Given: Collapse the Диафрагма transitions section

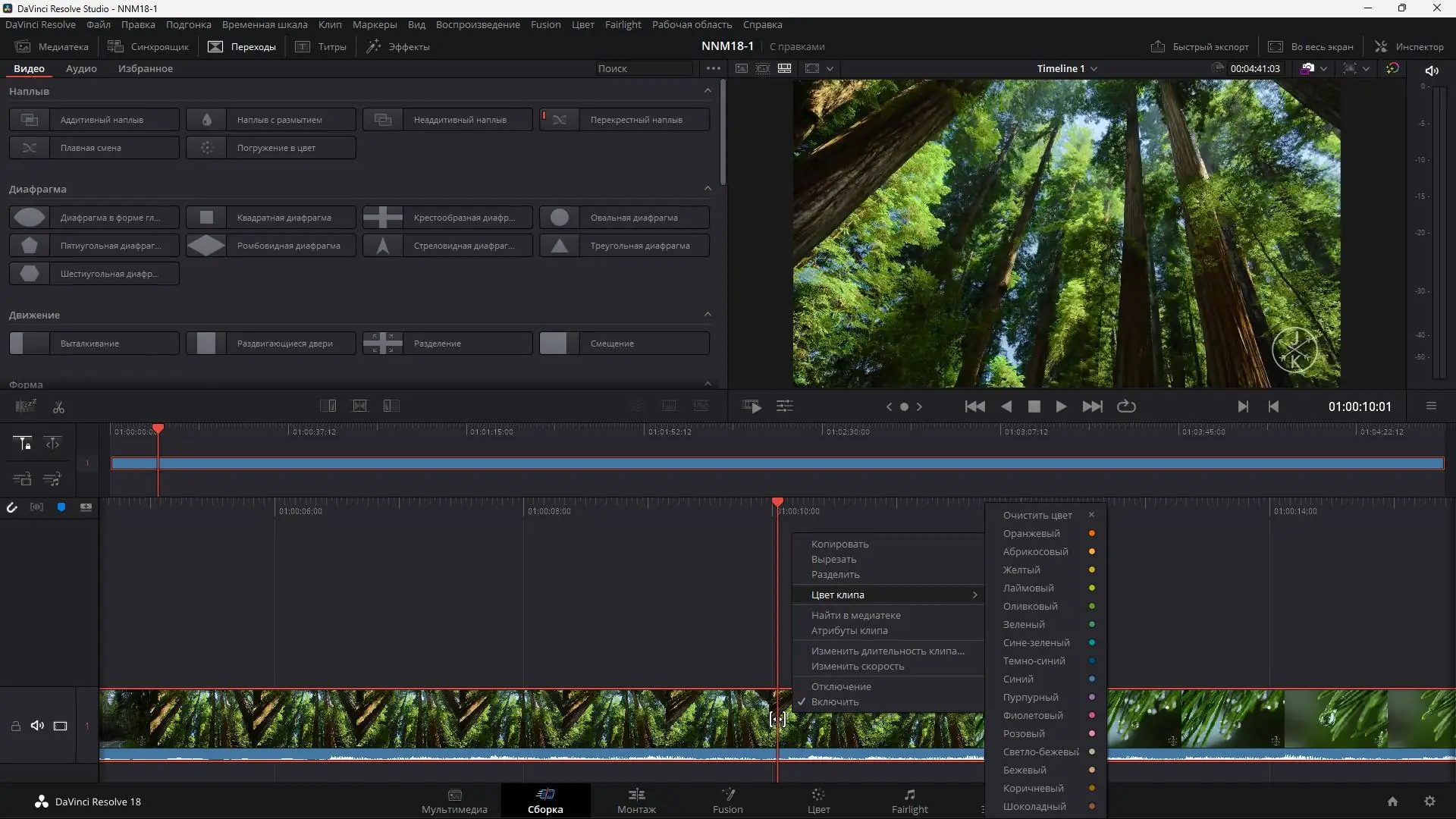Looking at the screenshot, I should [x=708, y=188].
